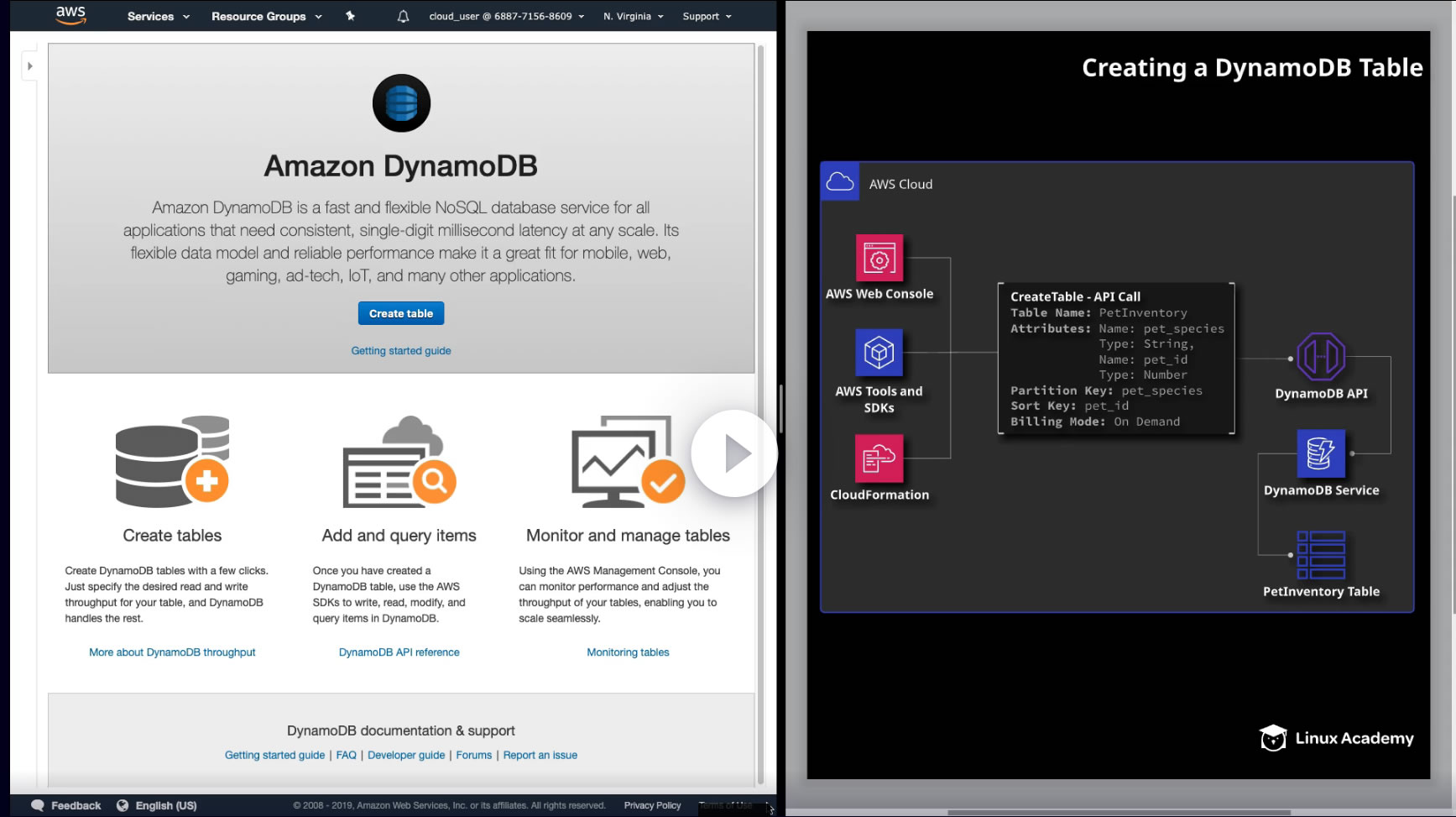Click the Feedback speech bubble icon

tap(38, 805)
